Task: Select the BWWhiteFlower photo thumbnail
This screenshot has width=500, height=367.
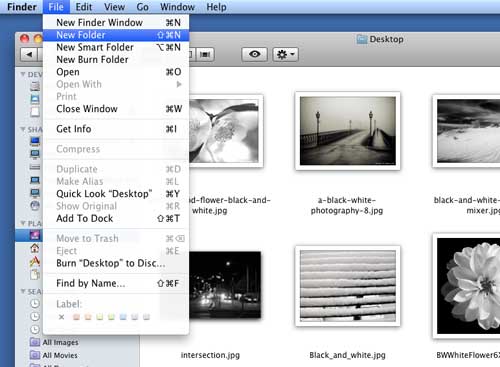Action: point(467,286)
